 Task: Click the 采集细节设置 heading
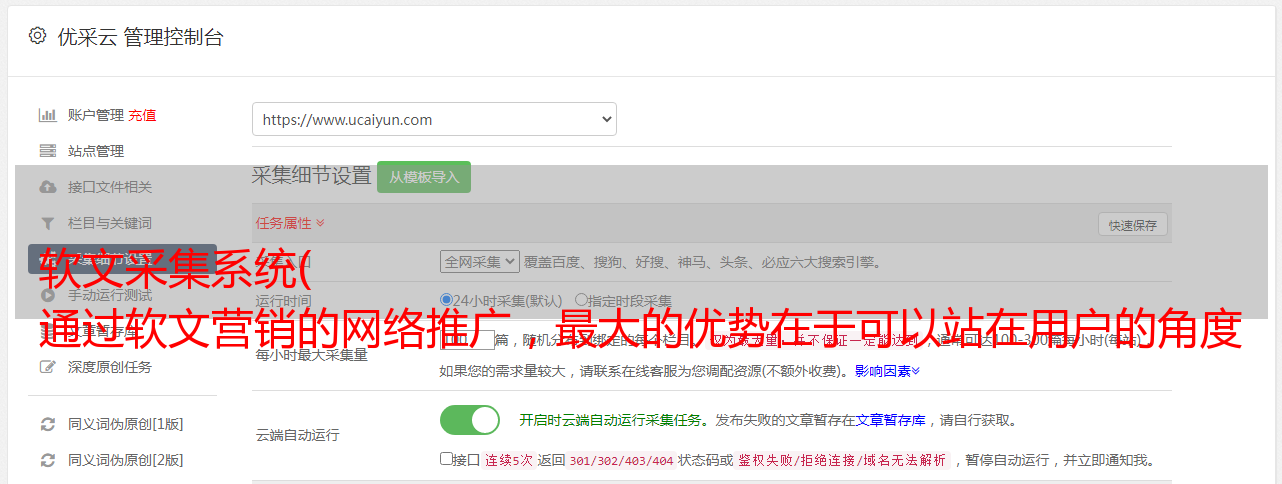[x=312, y=176]
